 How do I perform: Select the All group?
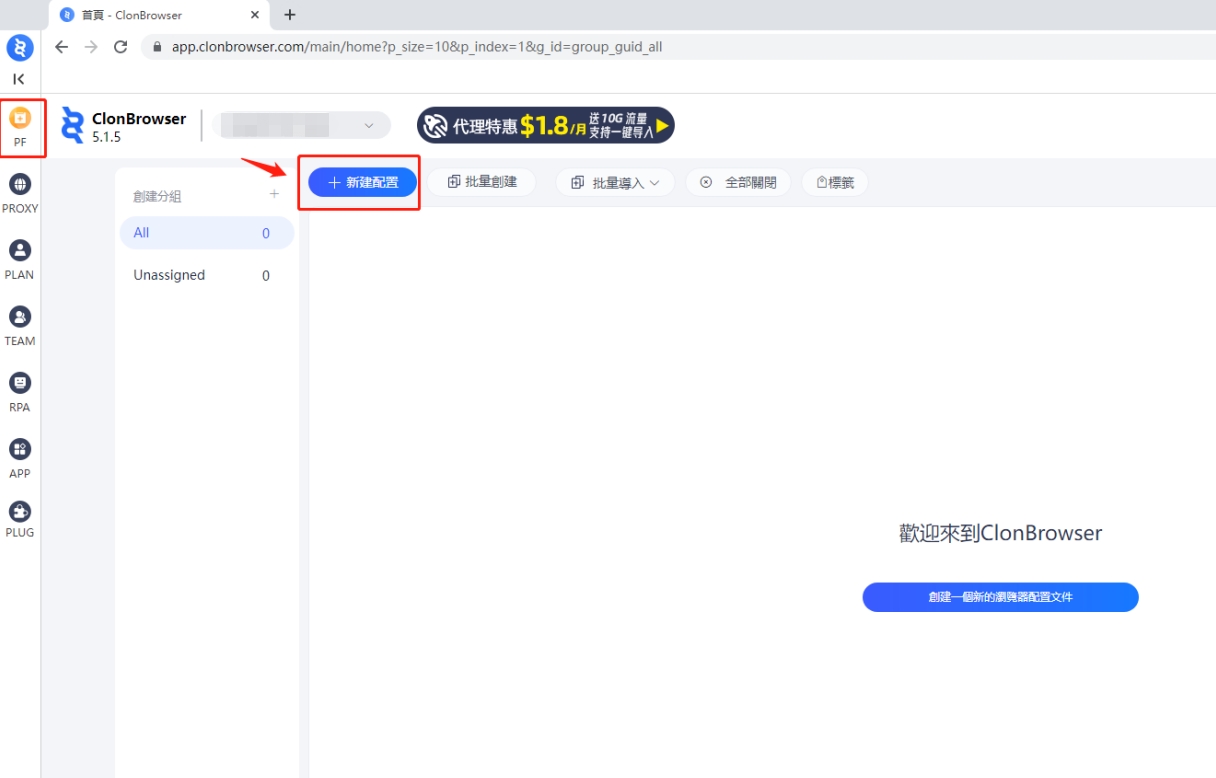click(206, 233)
